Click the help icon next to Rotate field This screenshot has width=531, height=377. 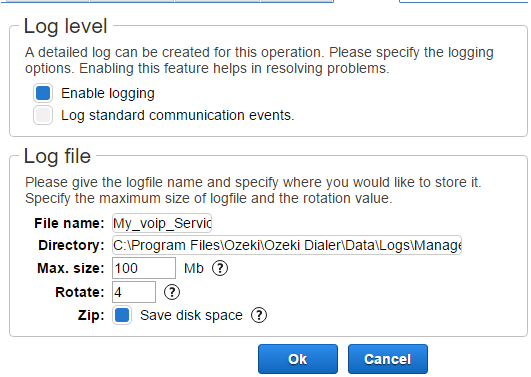(172, 292)
